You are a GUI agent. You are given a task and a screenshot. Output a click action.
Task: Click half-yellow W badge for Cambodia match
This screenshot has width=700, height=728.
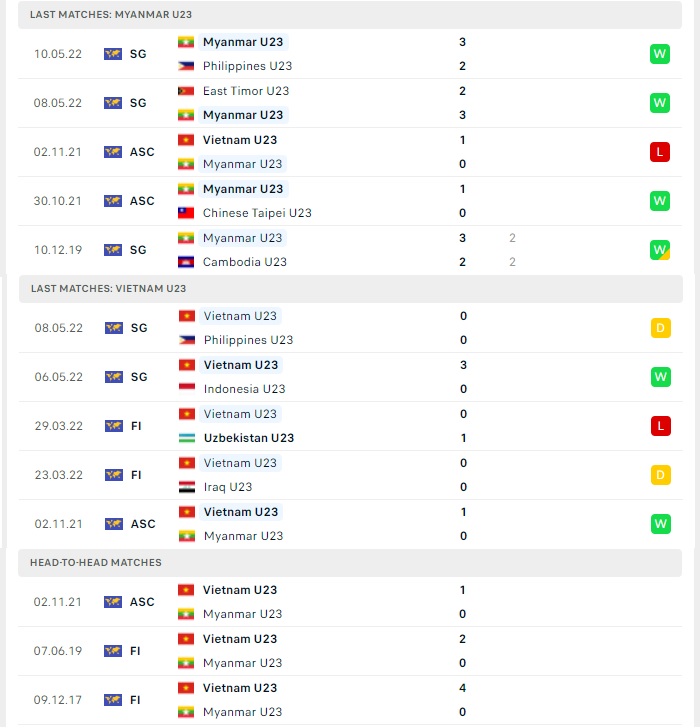[x=660, y=250]
